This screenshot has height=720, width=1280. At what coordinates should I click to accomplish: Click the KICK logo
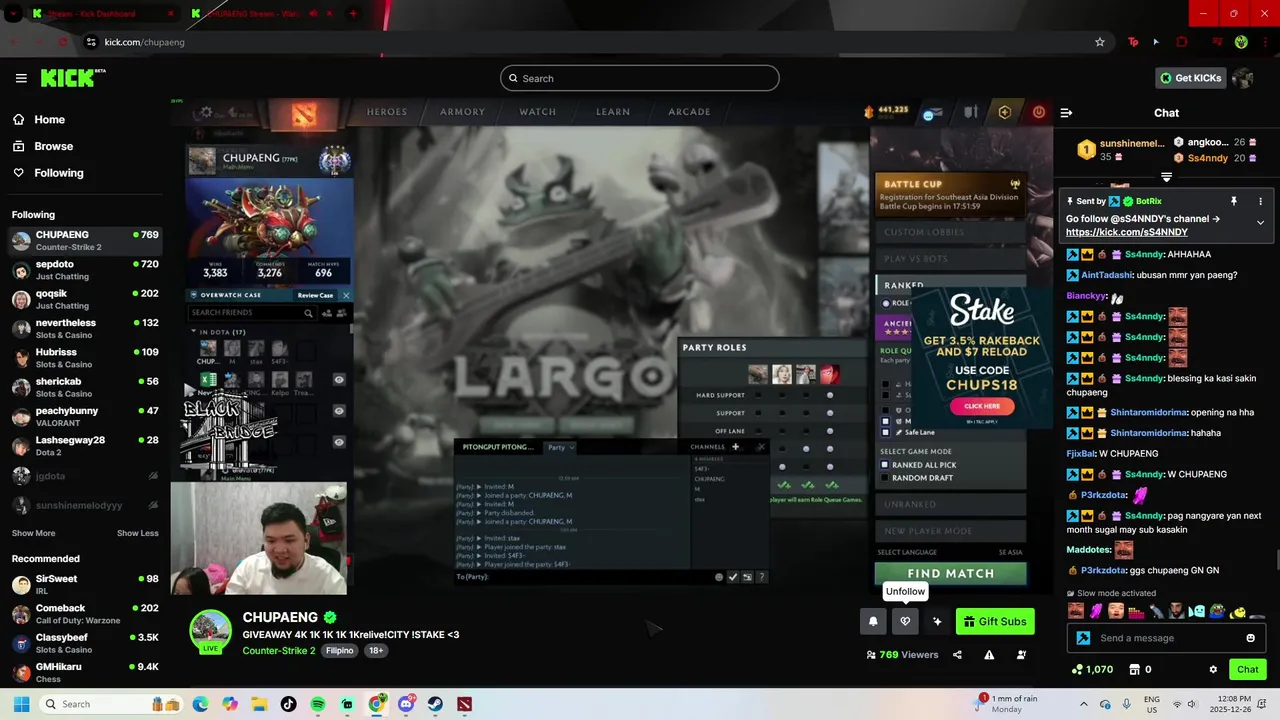click(73, 78)
